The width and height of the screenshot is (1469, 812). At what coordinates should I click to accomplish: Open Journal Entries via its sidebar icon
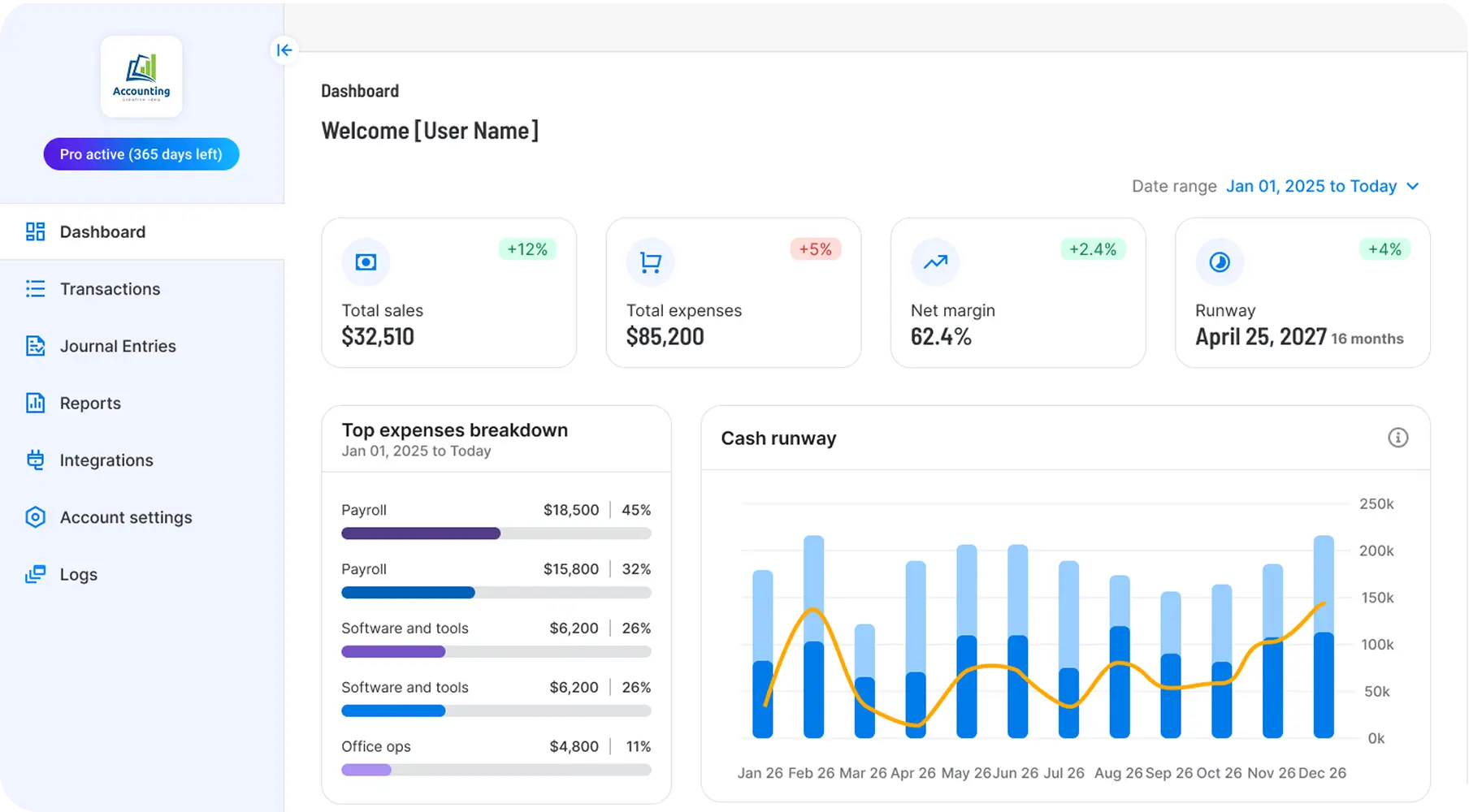36,346
